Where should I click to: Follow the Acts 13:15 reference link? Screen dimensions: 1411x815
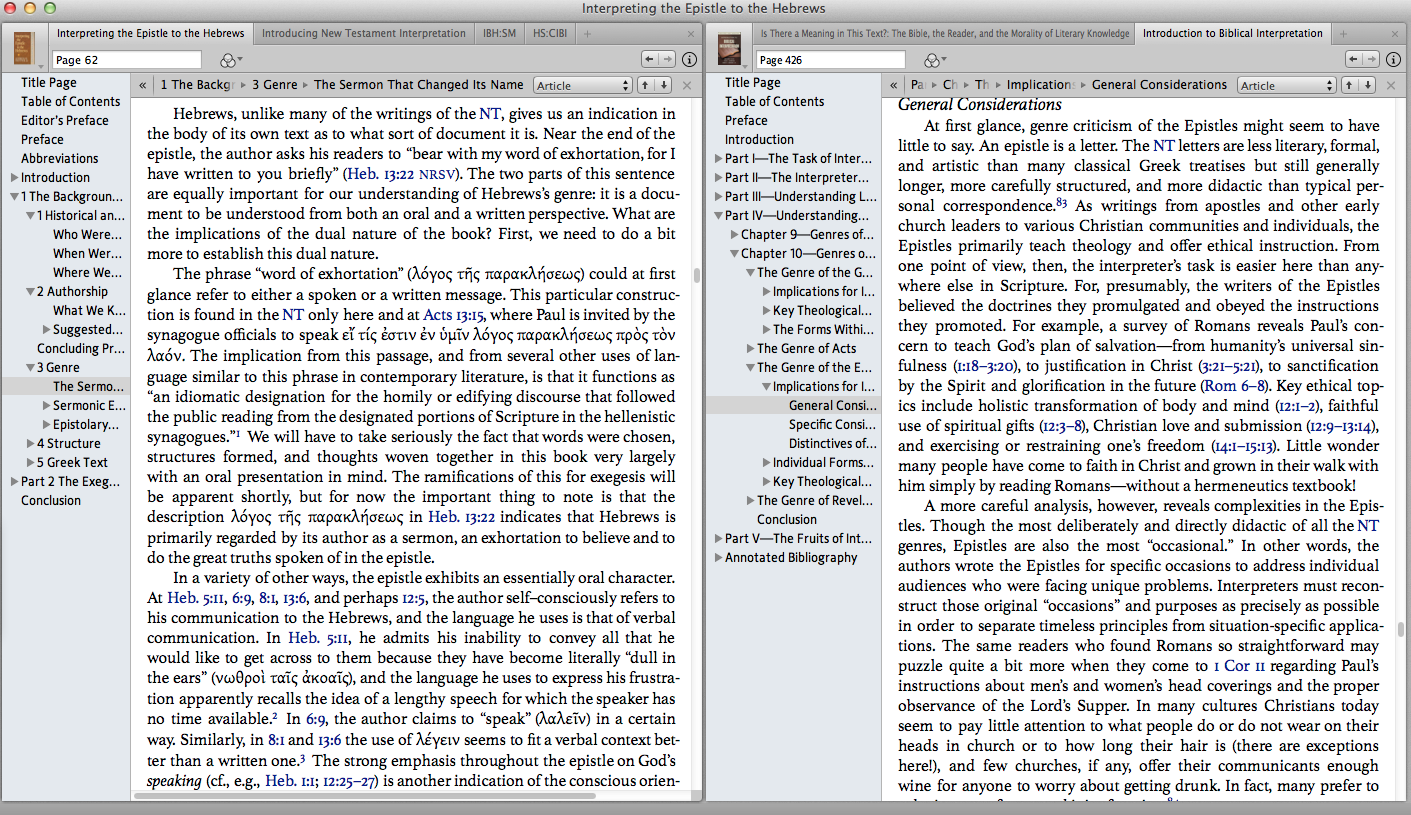click(456, 314)
